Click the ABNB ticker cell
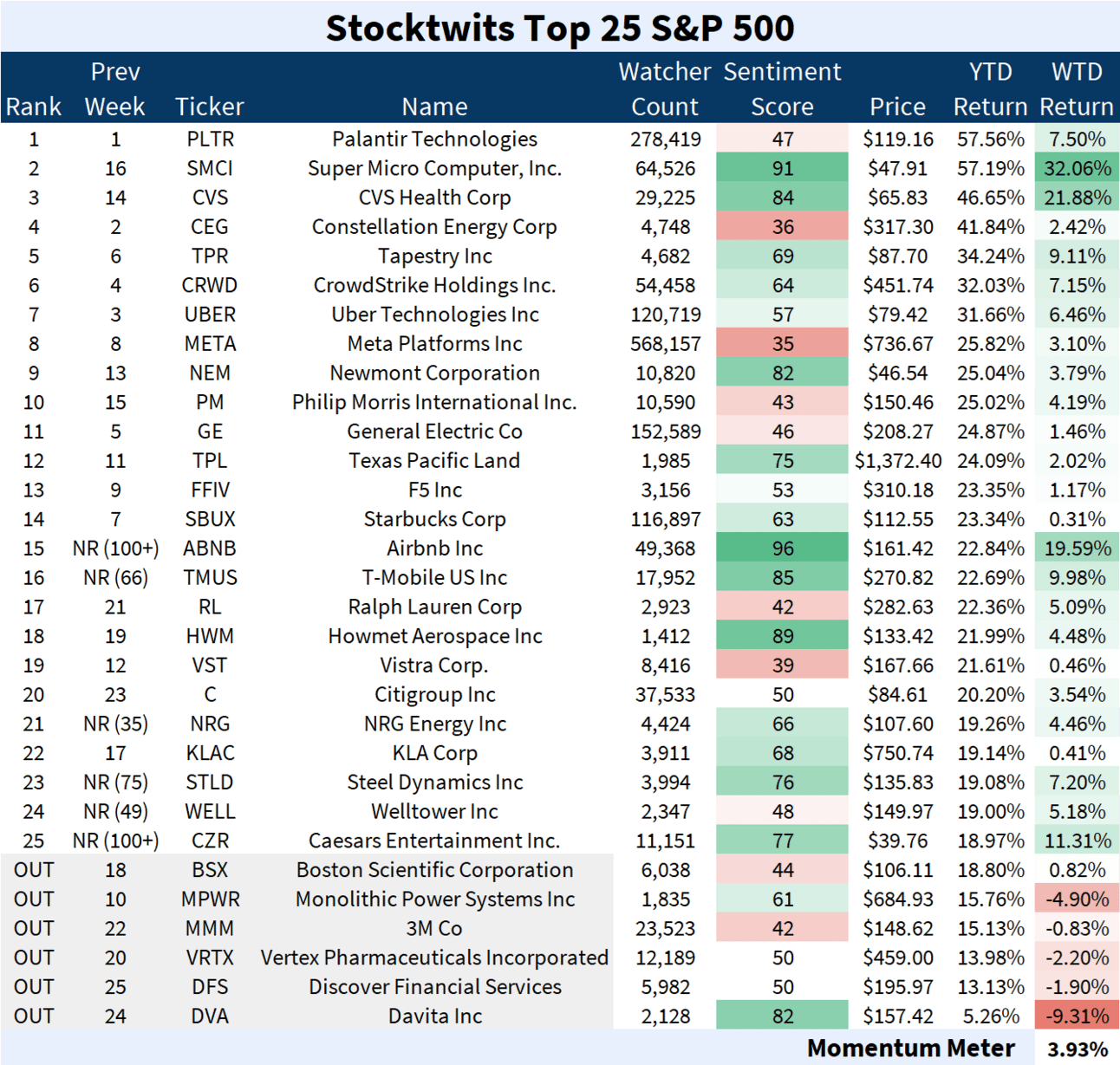 pos(210,549)
